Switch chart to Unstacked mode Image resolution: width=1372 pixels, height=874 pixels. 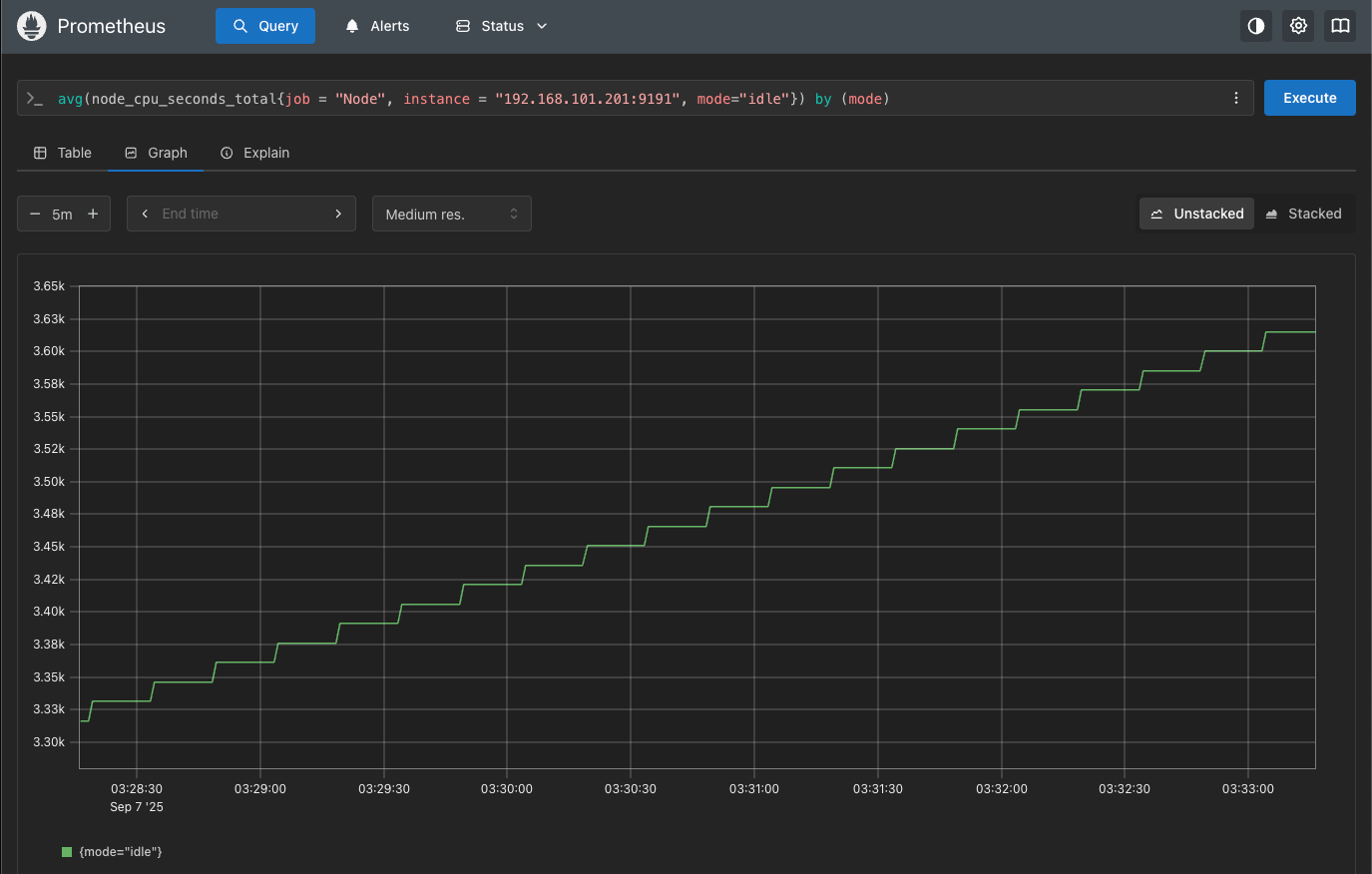click(1196, 214)
